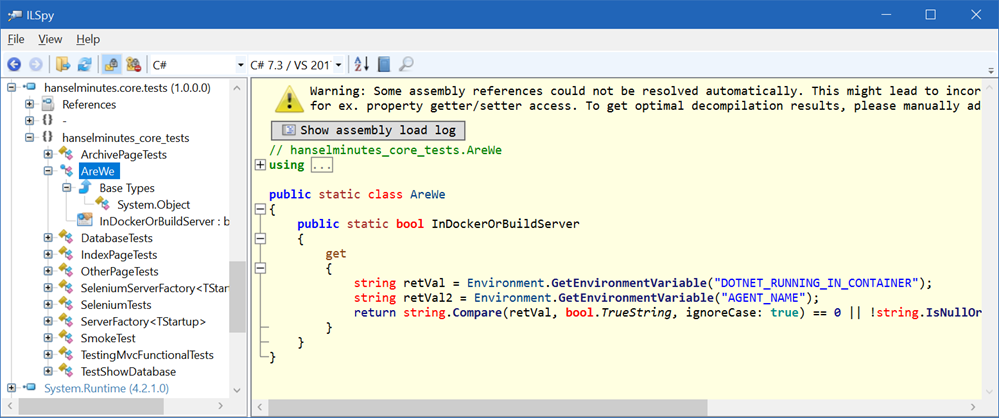This screenshot has height=418, width=999.
Task: Expand the '-' namespace node
Action: point(29,120)
